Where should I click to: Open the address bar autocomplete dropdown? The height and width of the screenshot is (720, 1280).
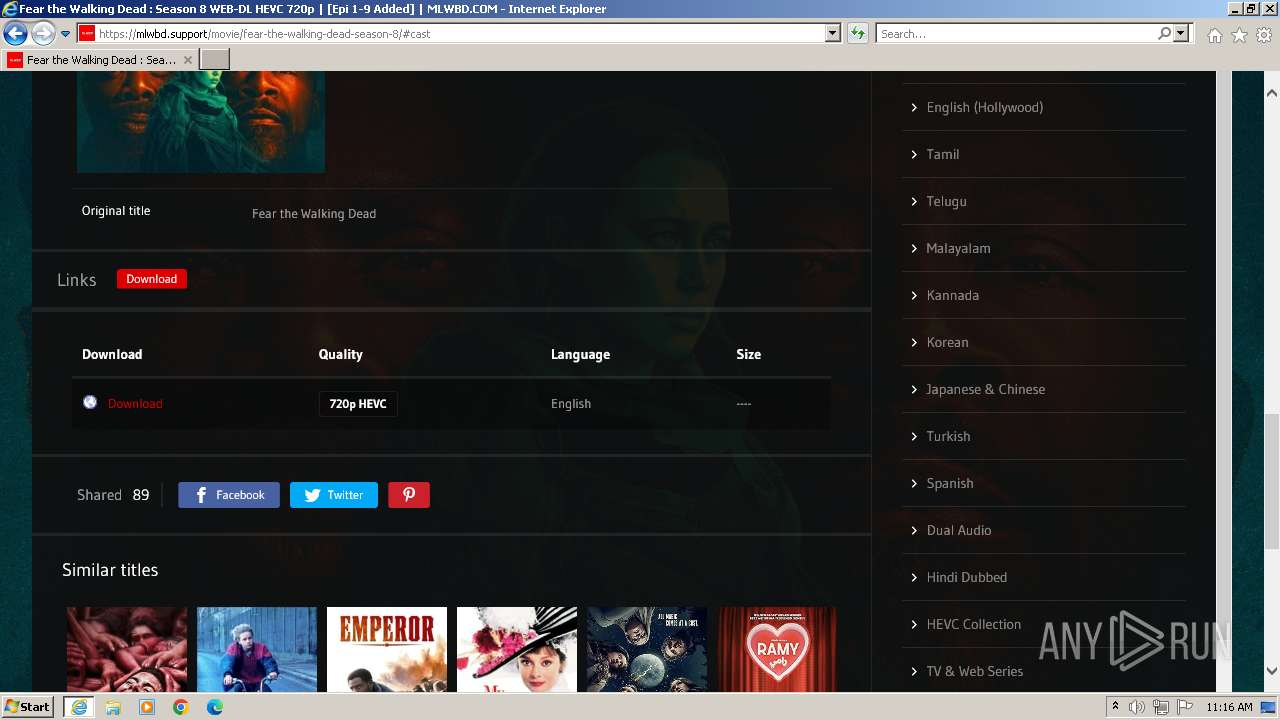832,34
